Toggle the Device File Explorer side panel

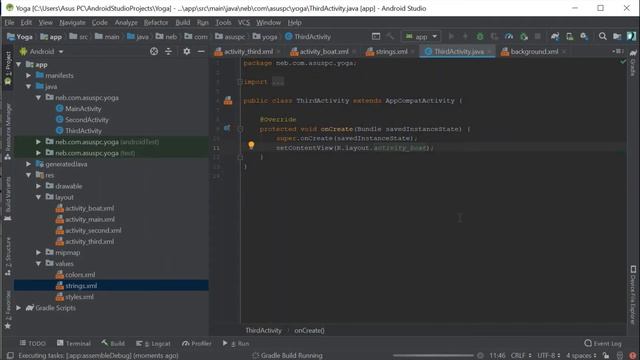[633, 295]
